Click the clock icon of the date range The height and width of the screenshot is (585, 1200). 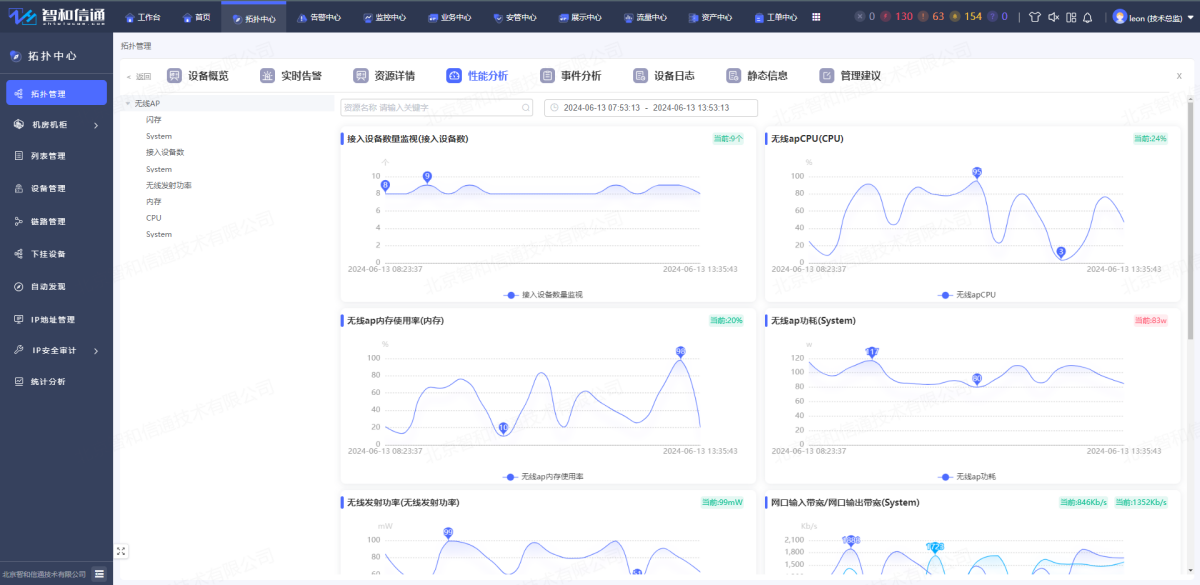coord(554,108)
